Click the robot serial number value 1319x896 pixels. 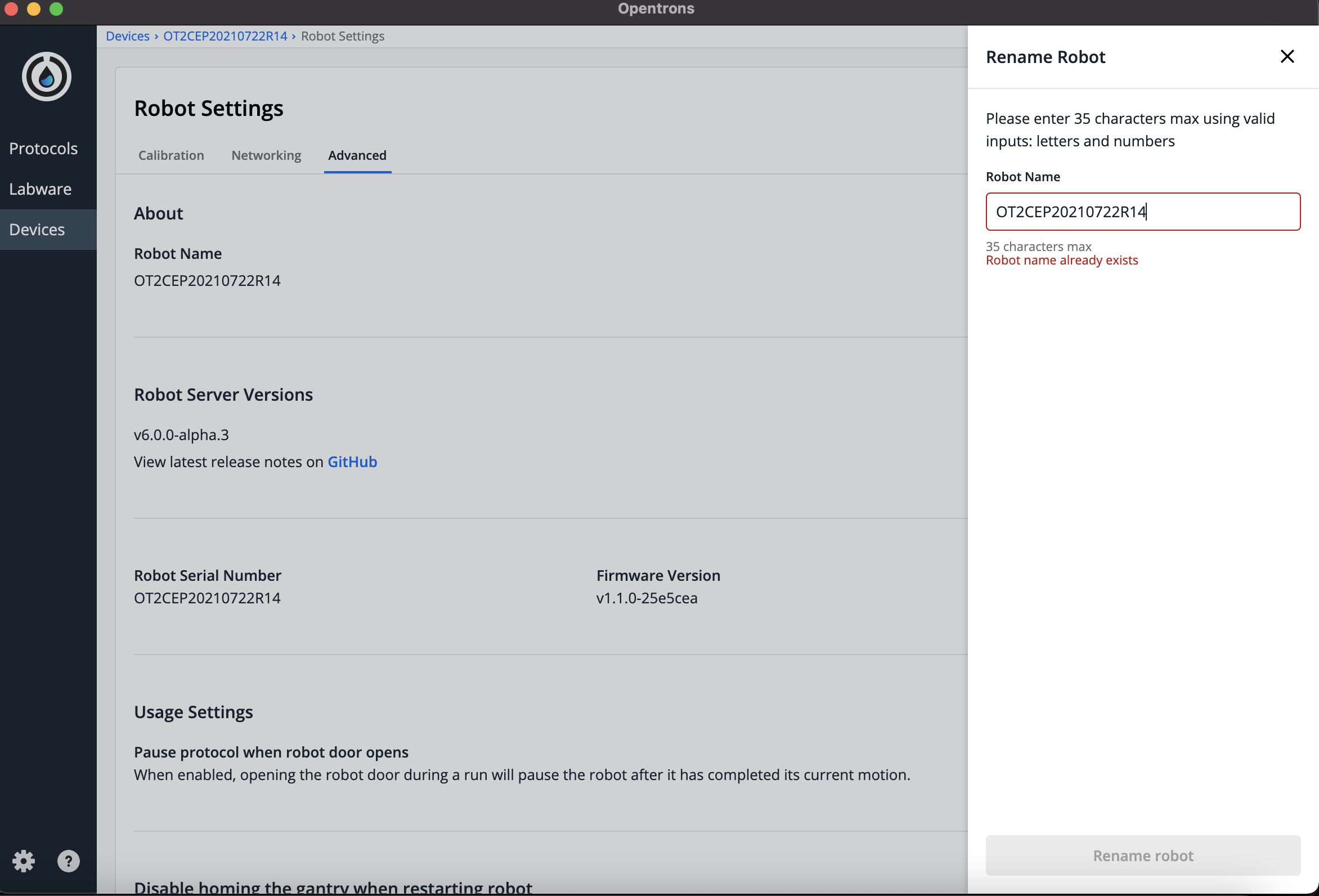(207, 598)
